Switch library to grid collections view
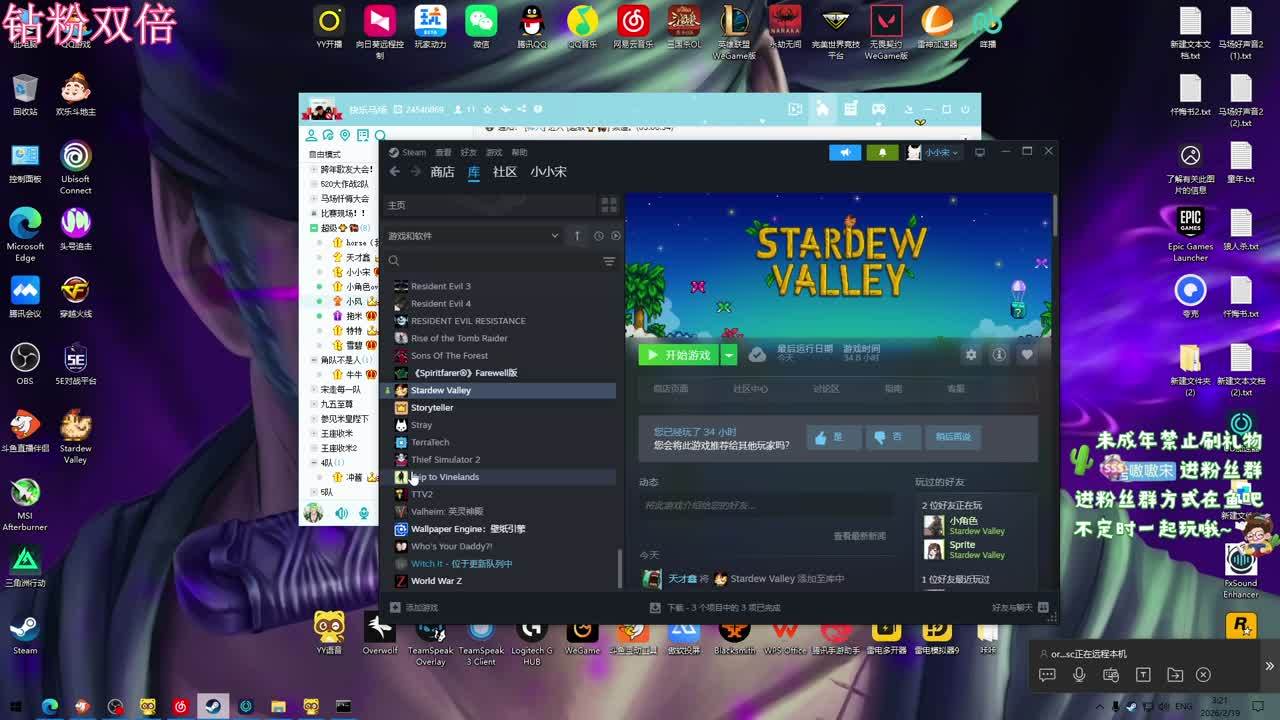 (x=608, y=205)
